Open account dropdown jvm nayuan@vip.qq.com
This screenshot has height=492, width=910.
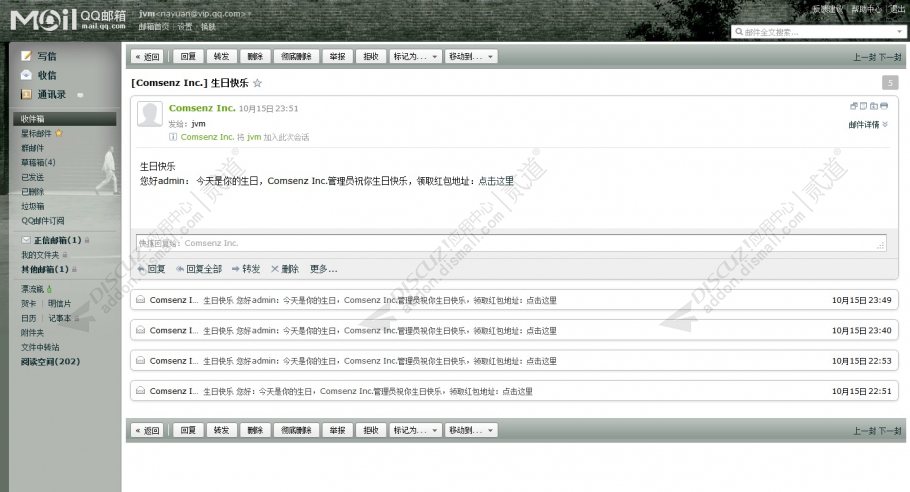195,13
